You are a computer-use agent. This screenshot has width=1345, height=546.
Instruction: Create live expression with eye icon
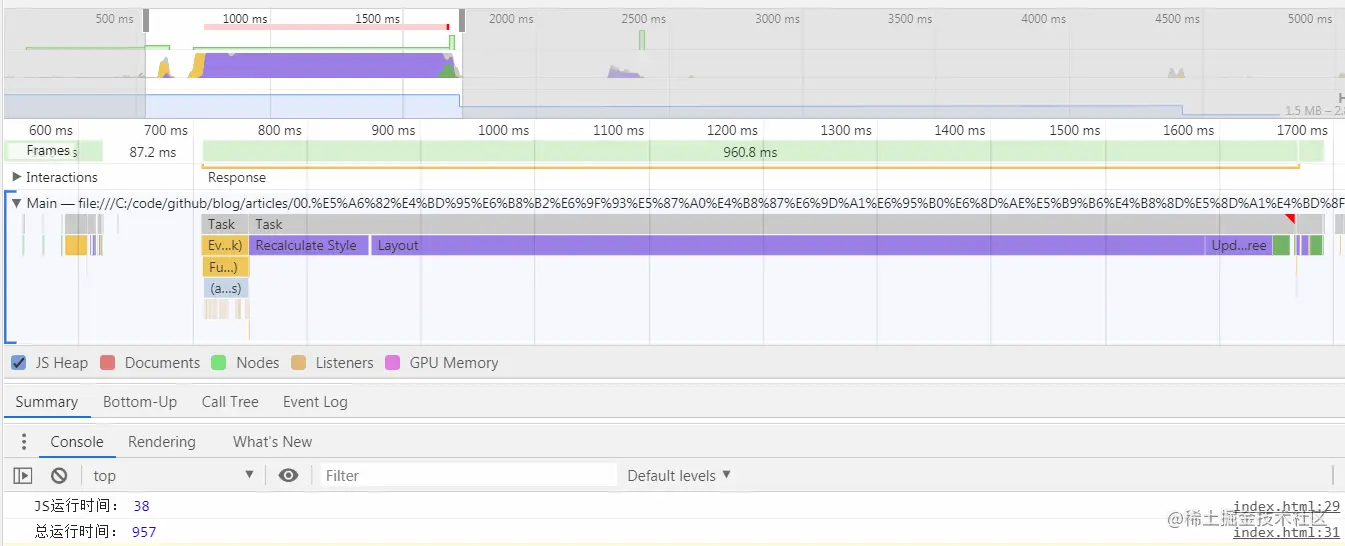click(288, 475)
